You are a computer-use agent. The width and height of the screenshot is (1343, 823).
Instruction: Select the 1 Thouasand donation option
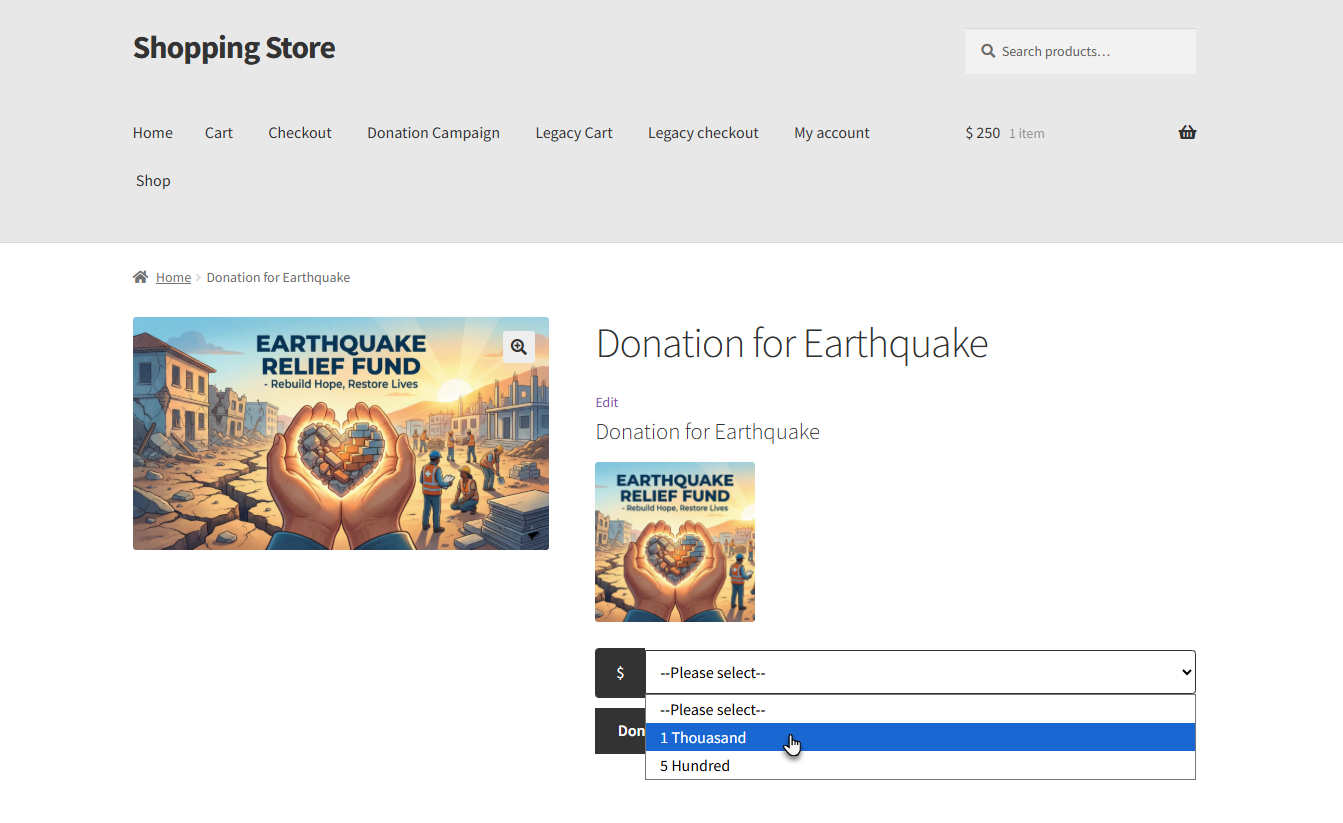[702, 738]
